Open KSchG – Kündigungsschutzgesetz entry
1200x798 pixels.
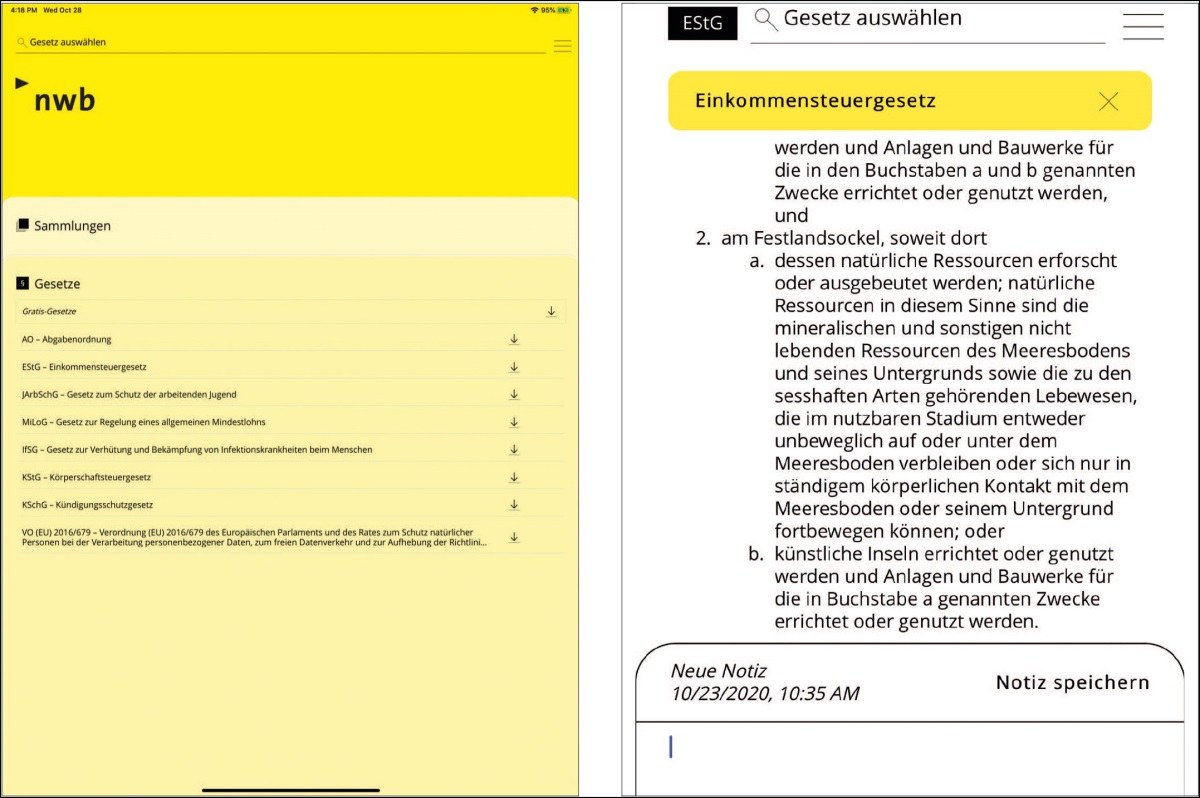pos(87,505)
